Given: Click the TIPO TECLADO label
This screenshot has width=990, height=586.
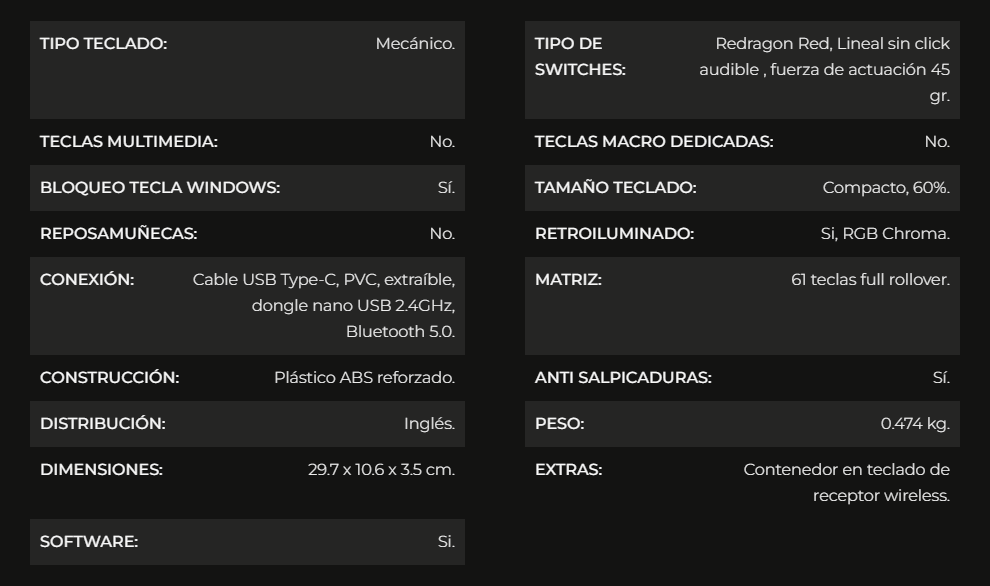Looking at the screenshot, I should pos(103,44).
